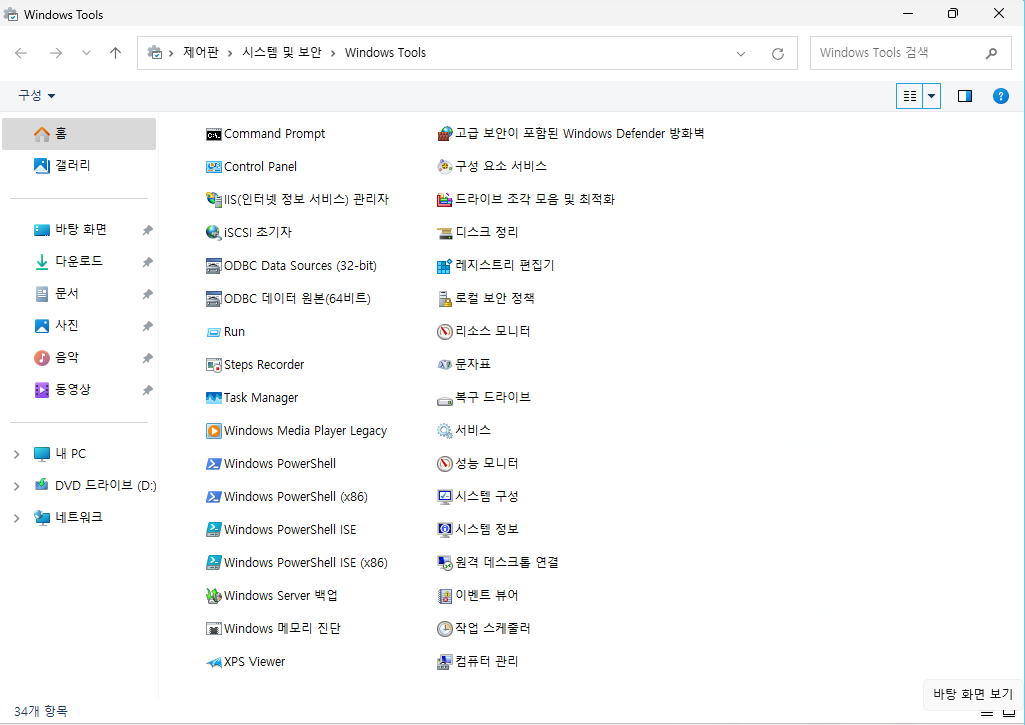Expand the chevron after 제어판 breadcrumb
Viewport: 1025px width, 725px height.
coord(230,53)
